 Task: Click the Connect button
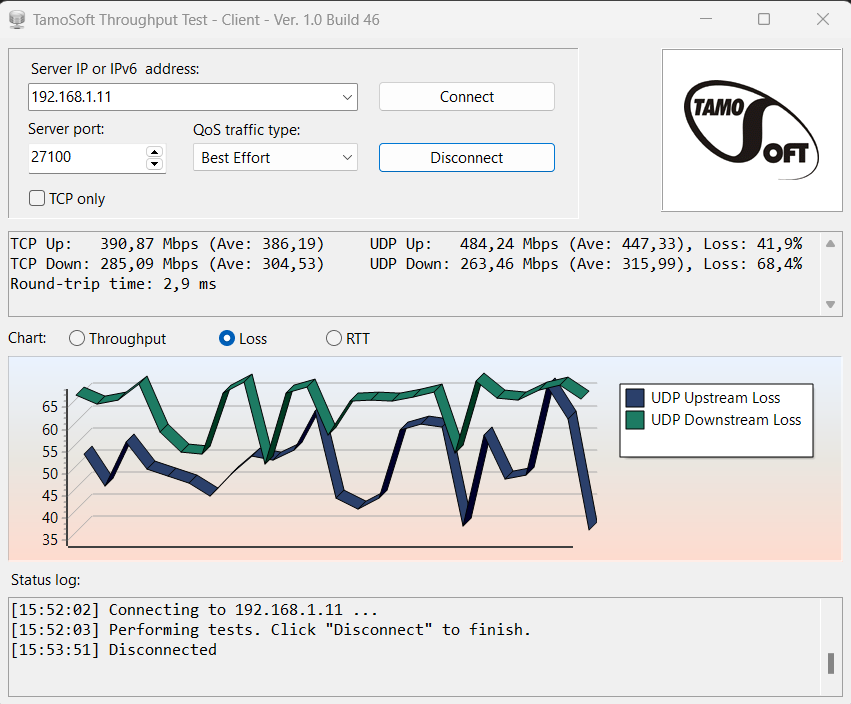click(467, 97)
